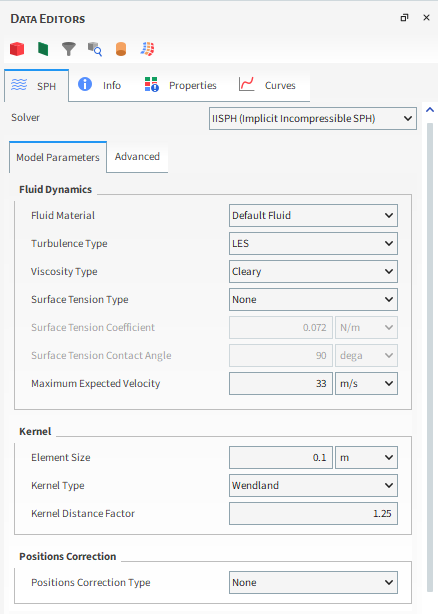This screenshot has width=438, height=614.
Task: Click the Element Size value field
Action: [x=281, y=457]
